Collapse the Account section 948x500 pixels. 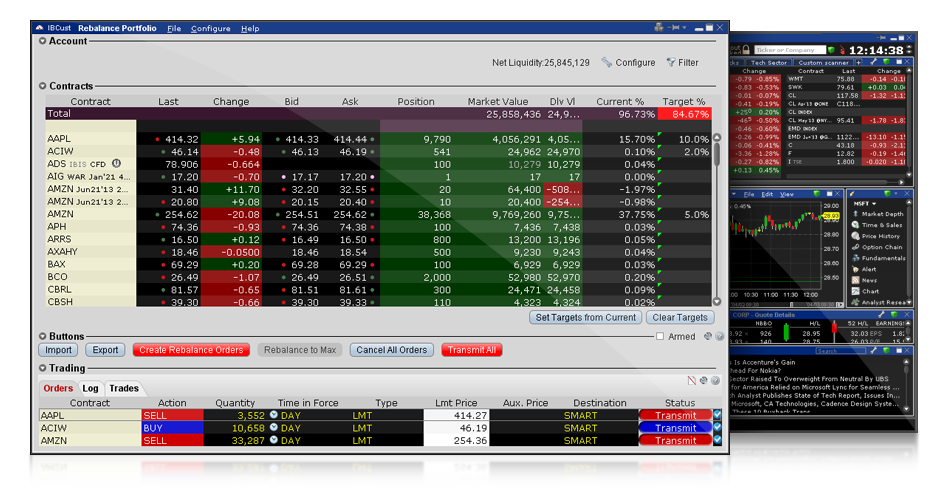[x=42, y=41]
